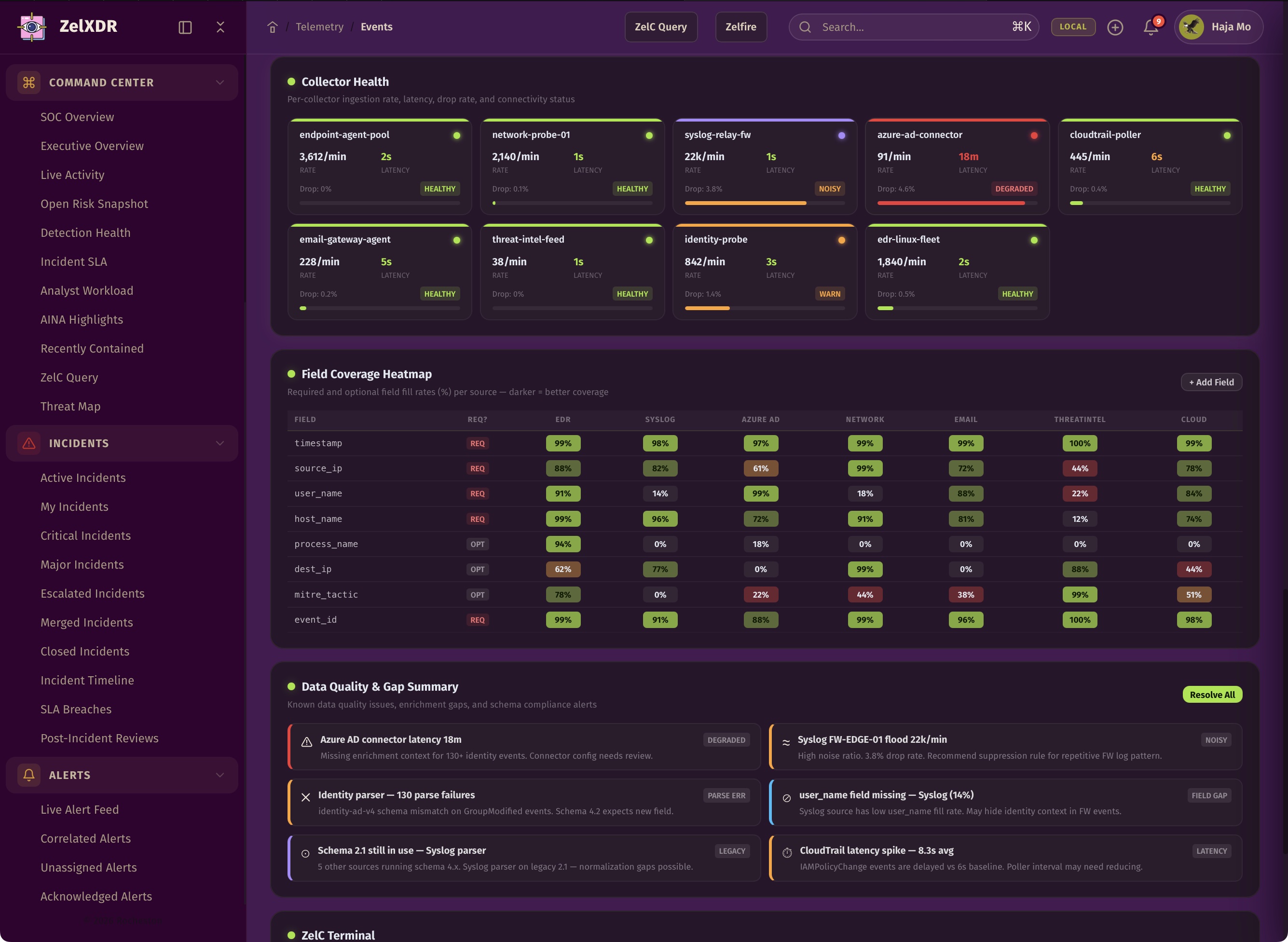Focus the Search input field
The height and width of the screenshot is (942, 1288).
tap(912, 27)
